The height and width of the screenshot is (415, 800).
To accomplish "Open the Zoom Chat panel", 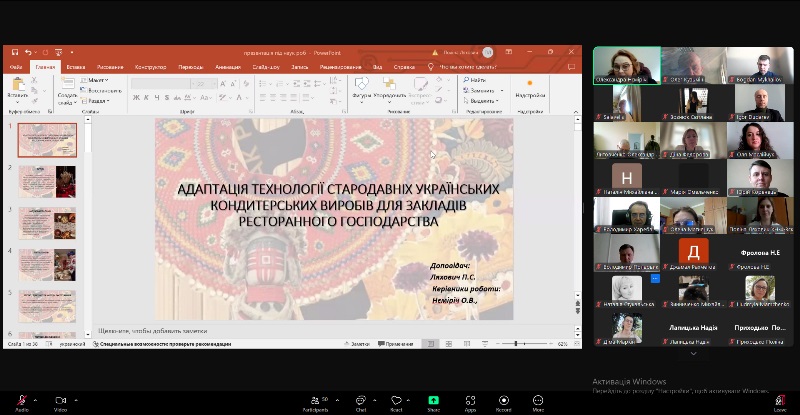I will pyautogui.click(x=361, y=400).
